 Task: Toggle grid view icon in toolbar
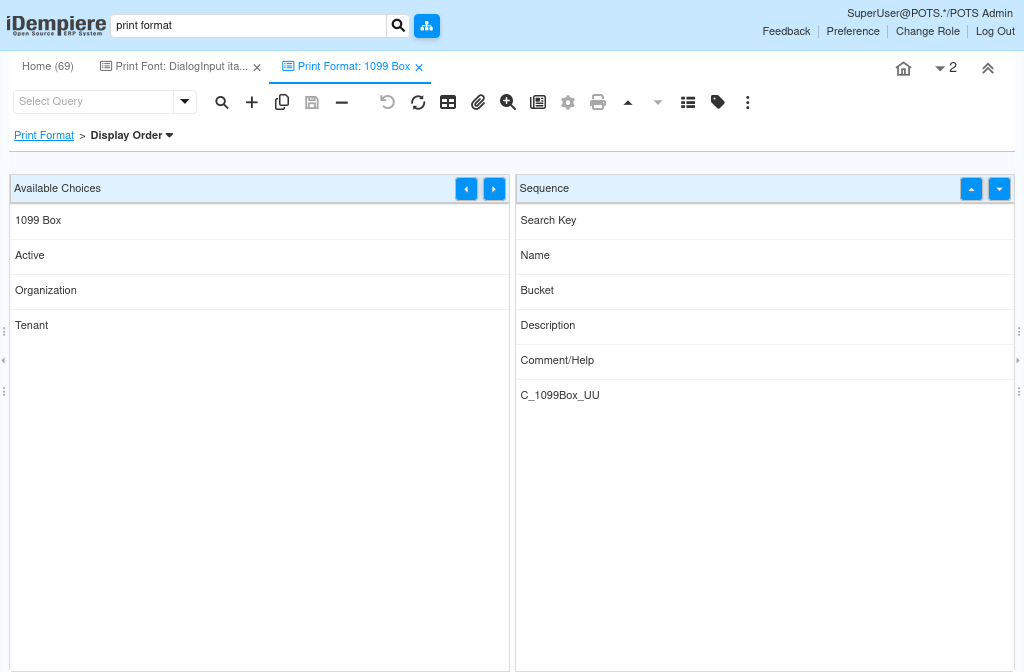(448, 103)
